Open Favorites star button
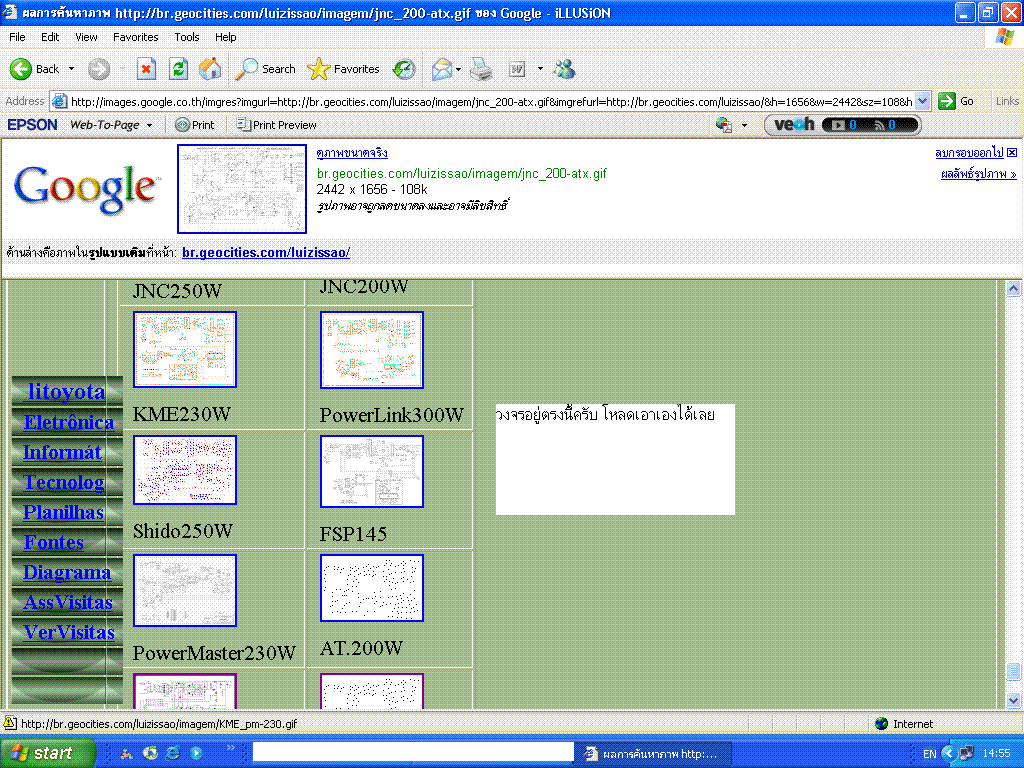 tap(343, 69)
